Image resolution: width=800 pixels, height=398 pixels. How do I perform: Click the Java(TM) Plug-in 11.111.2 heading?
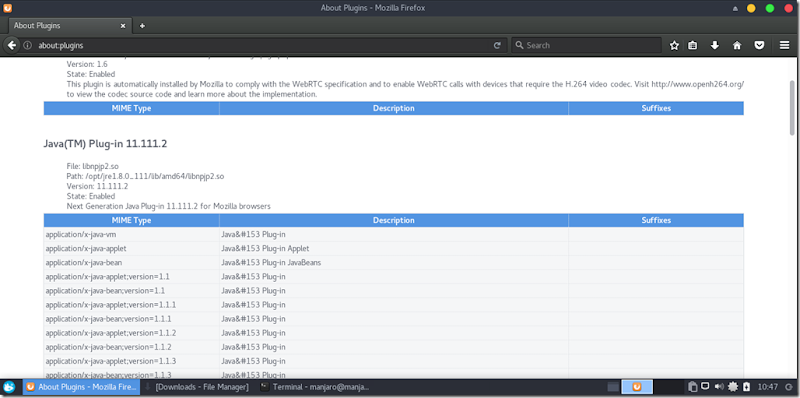pyautogui.click(x=106, y=144)
